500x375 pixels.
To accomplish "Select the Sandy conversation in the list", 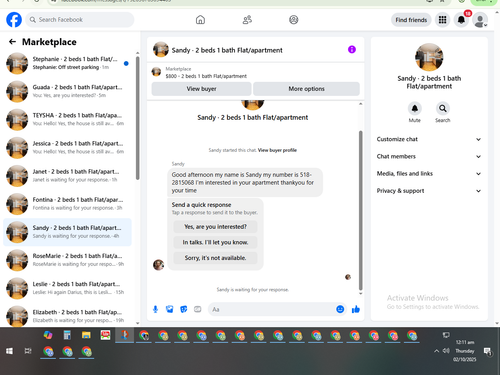I will 67,232.
